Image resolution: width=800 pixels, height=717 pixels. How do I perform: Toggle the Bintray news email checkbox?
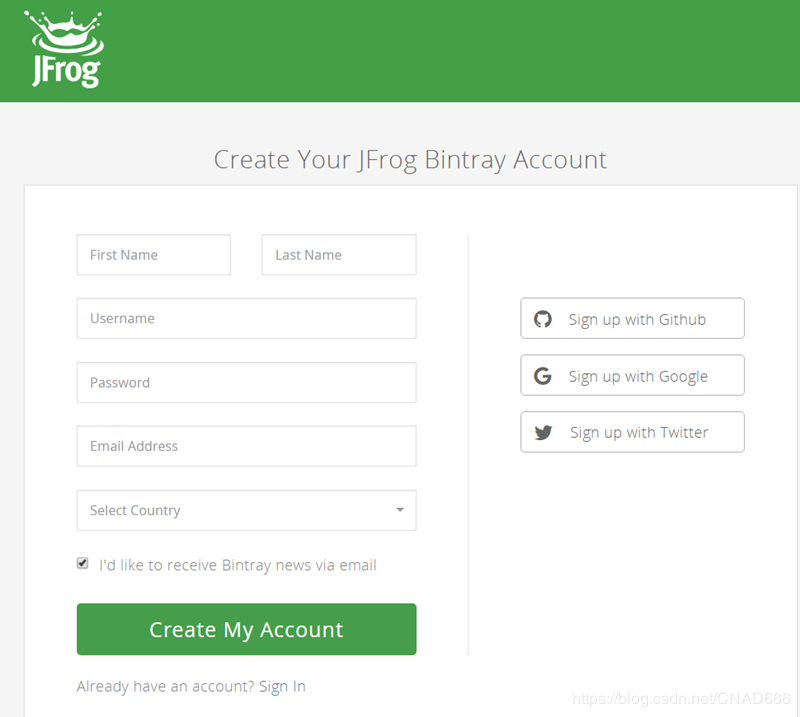pyautogui.click(x=83, y=564)
